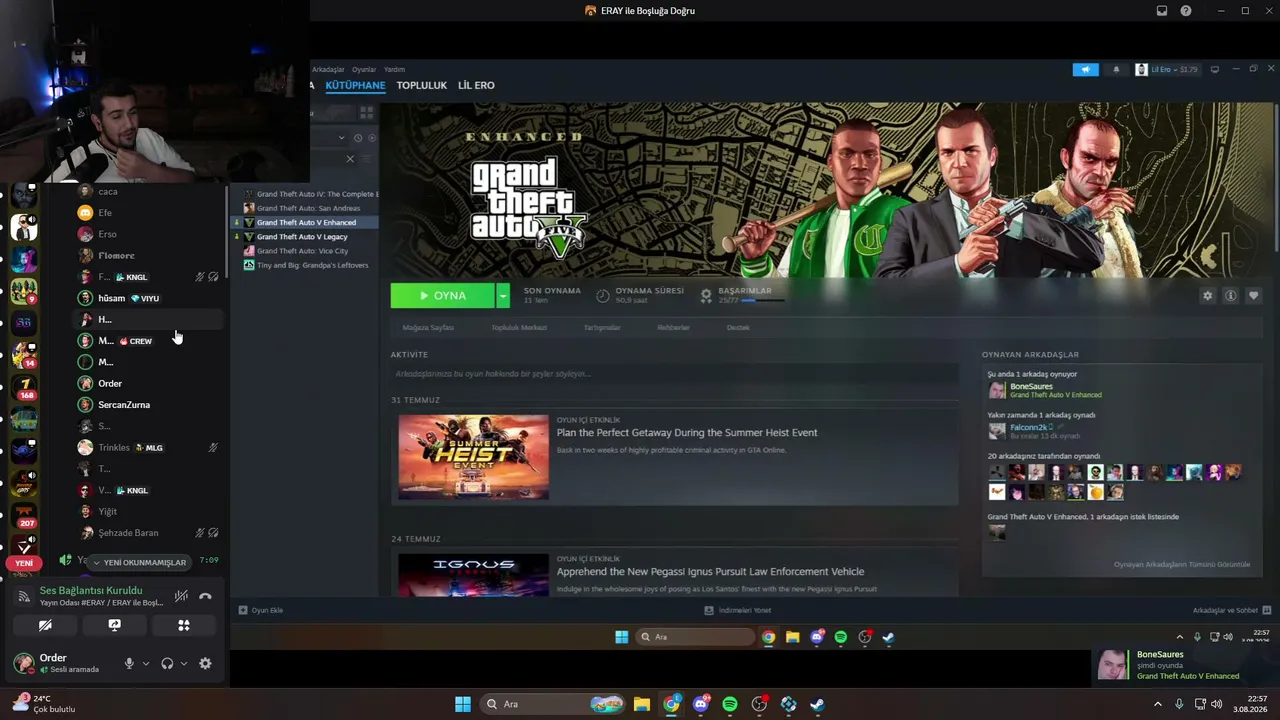The width and height of the screenshot is (1280, 720).
Task: Click the Steam Big Picture monitor icon
Action: tap(1215, 70)
